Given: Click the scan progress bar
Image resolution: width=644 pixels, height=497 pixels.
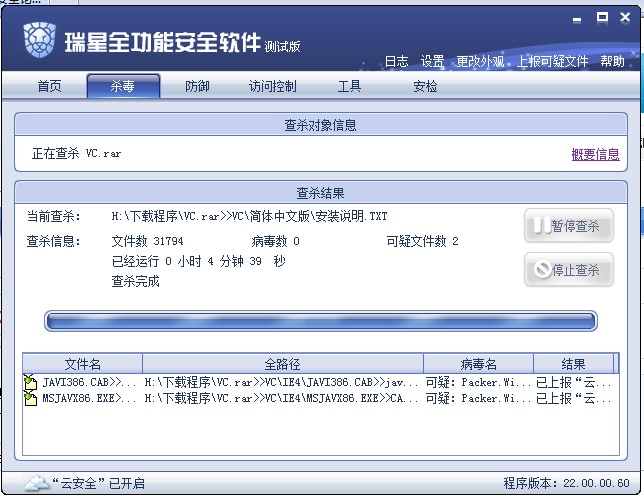Looking at the screenshot, I should (x=321, y=321).
